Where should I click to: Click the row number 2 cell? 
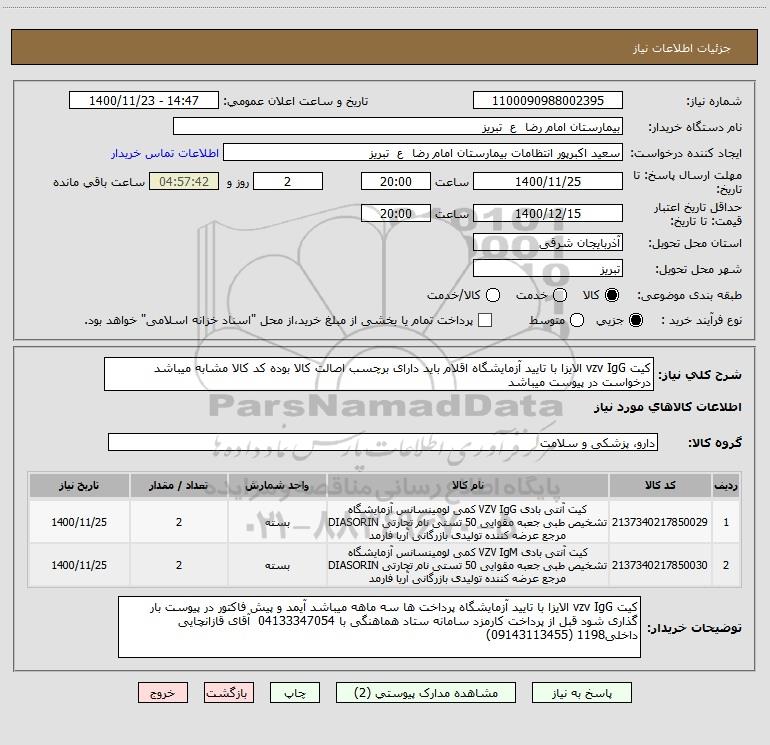(x=726, y=565)
